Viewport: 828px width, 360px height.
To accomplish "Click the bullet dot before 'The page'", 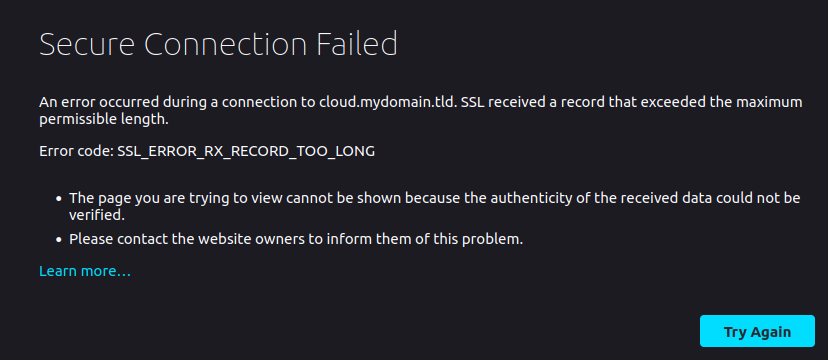I will click(59, 200).
